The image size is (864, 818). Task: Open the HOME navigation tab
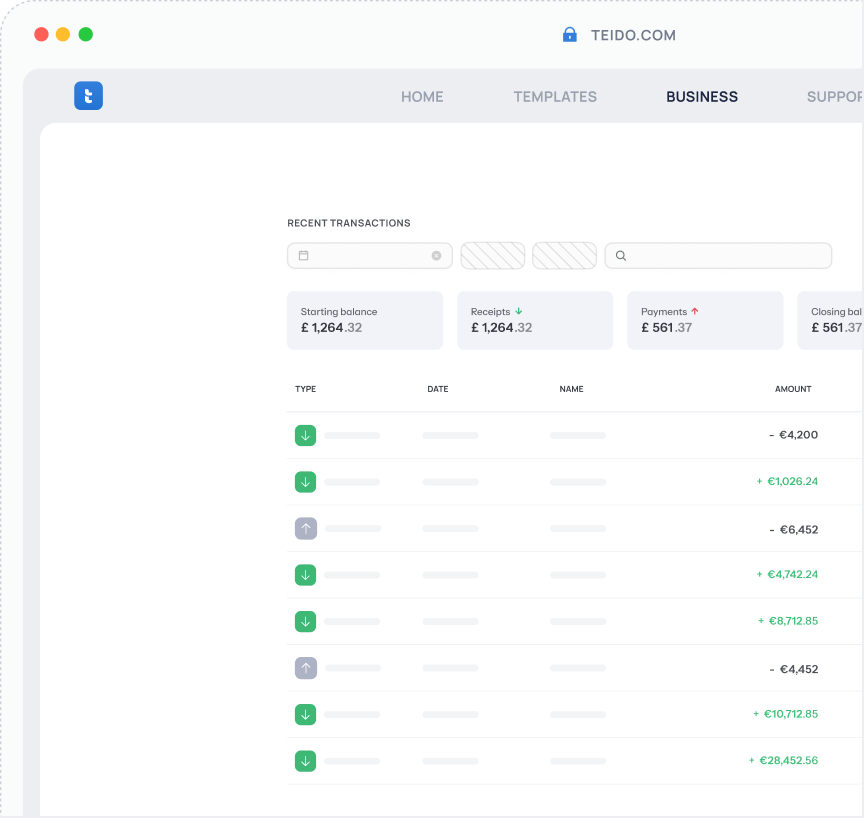tap(422, 97)
